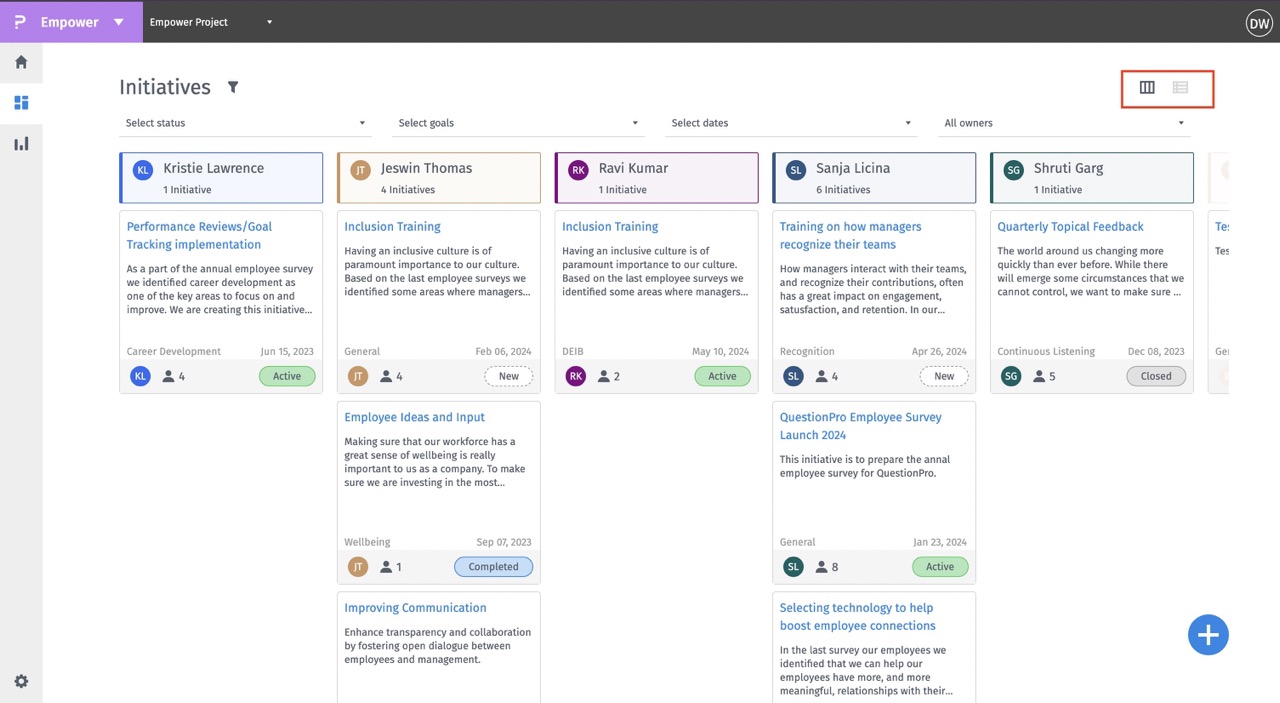
Task: Click the Initiatives filter funnel icon
Action: (x=233, y=87)
